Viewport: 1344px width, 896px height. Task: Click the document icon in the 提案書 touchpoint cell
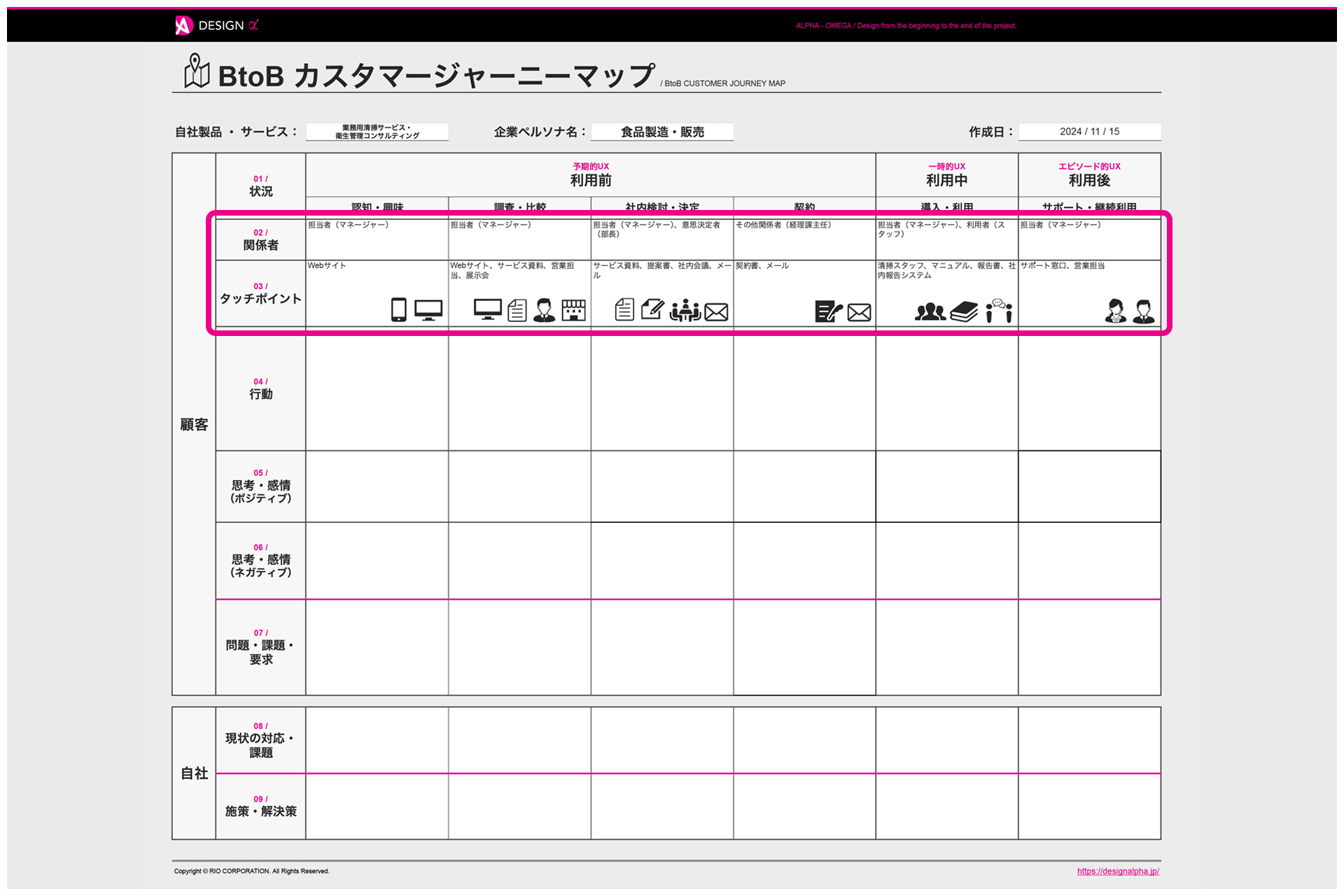click(624, 309)
